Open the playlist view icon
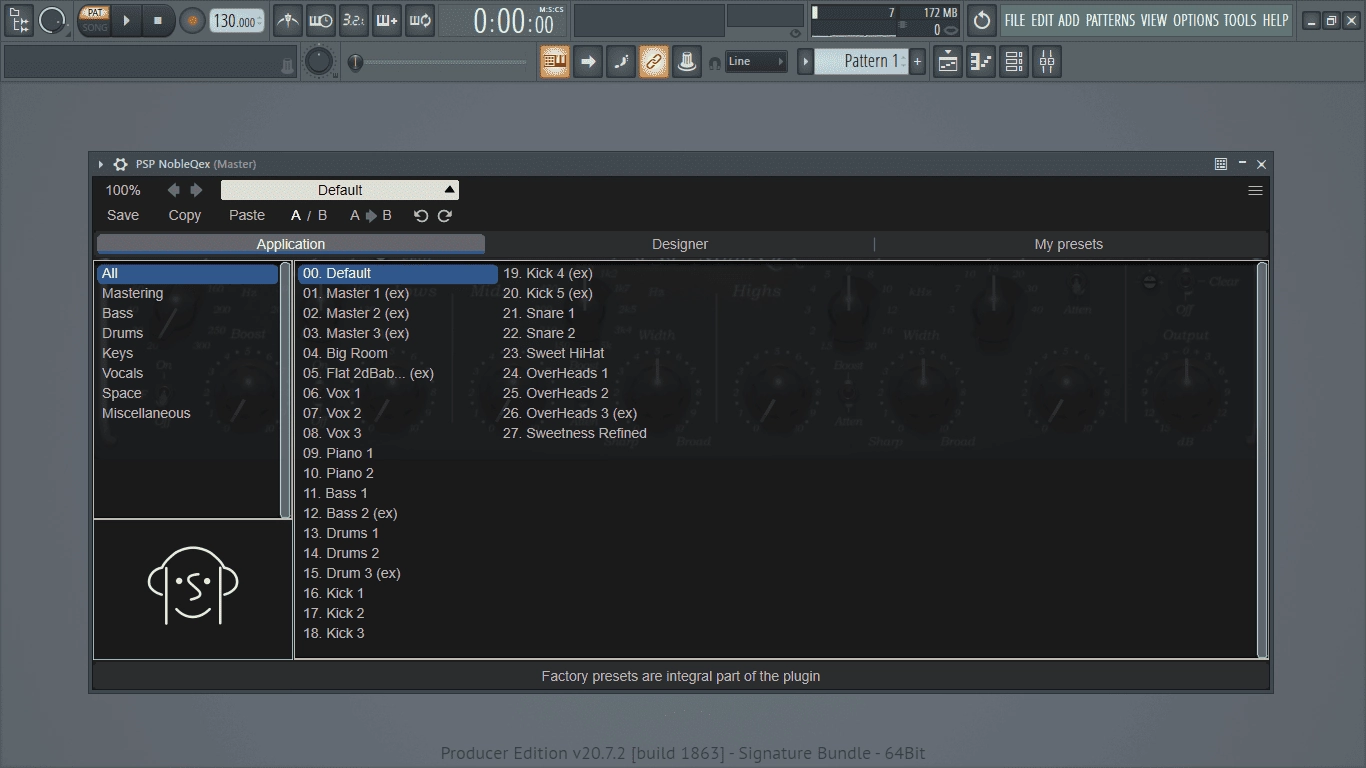 click(948, 62)
